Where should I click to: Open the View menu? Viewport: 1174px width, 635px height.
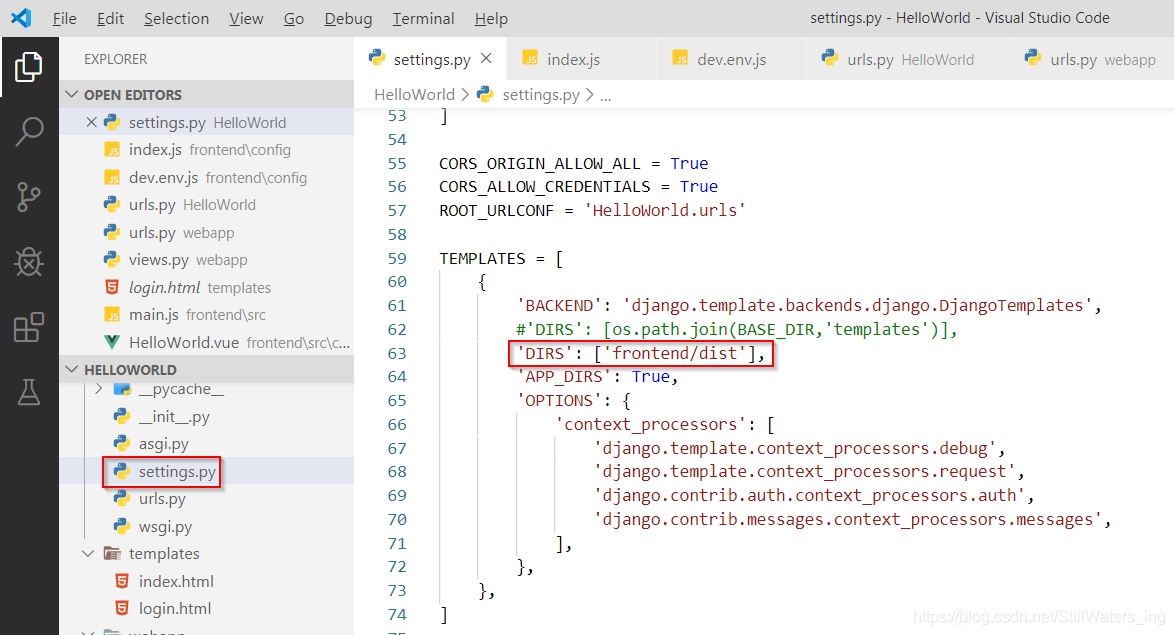pyautogui.click(x=246, y=18)
